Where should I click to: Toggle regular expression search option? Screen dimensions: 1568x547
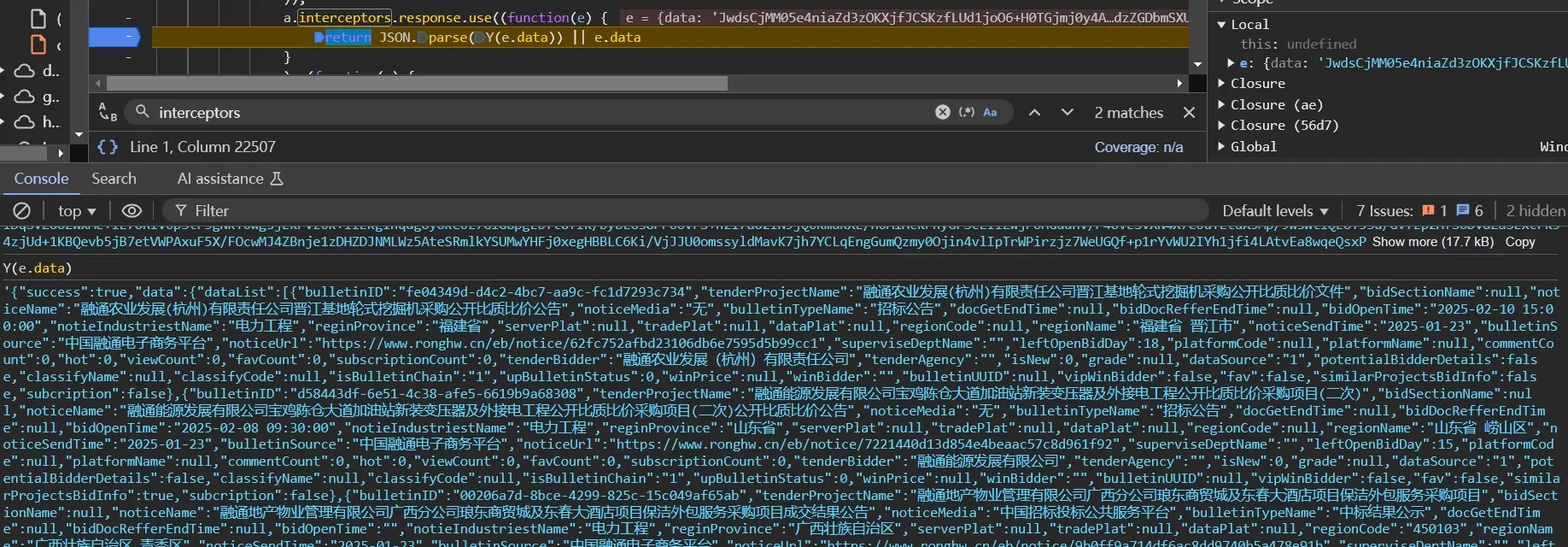[967, 112]
